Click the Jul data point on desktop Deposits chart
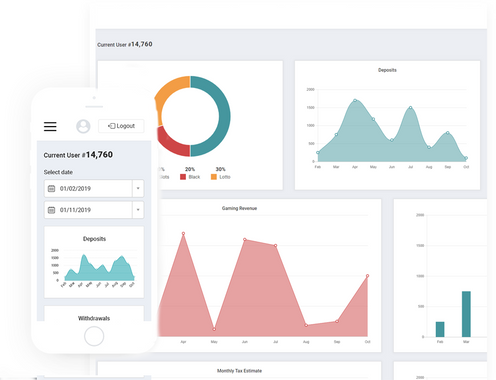Image resolution: width=496 pixels, height=380 pixels. click(411, 107)
